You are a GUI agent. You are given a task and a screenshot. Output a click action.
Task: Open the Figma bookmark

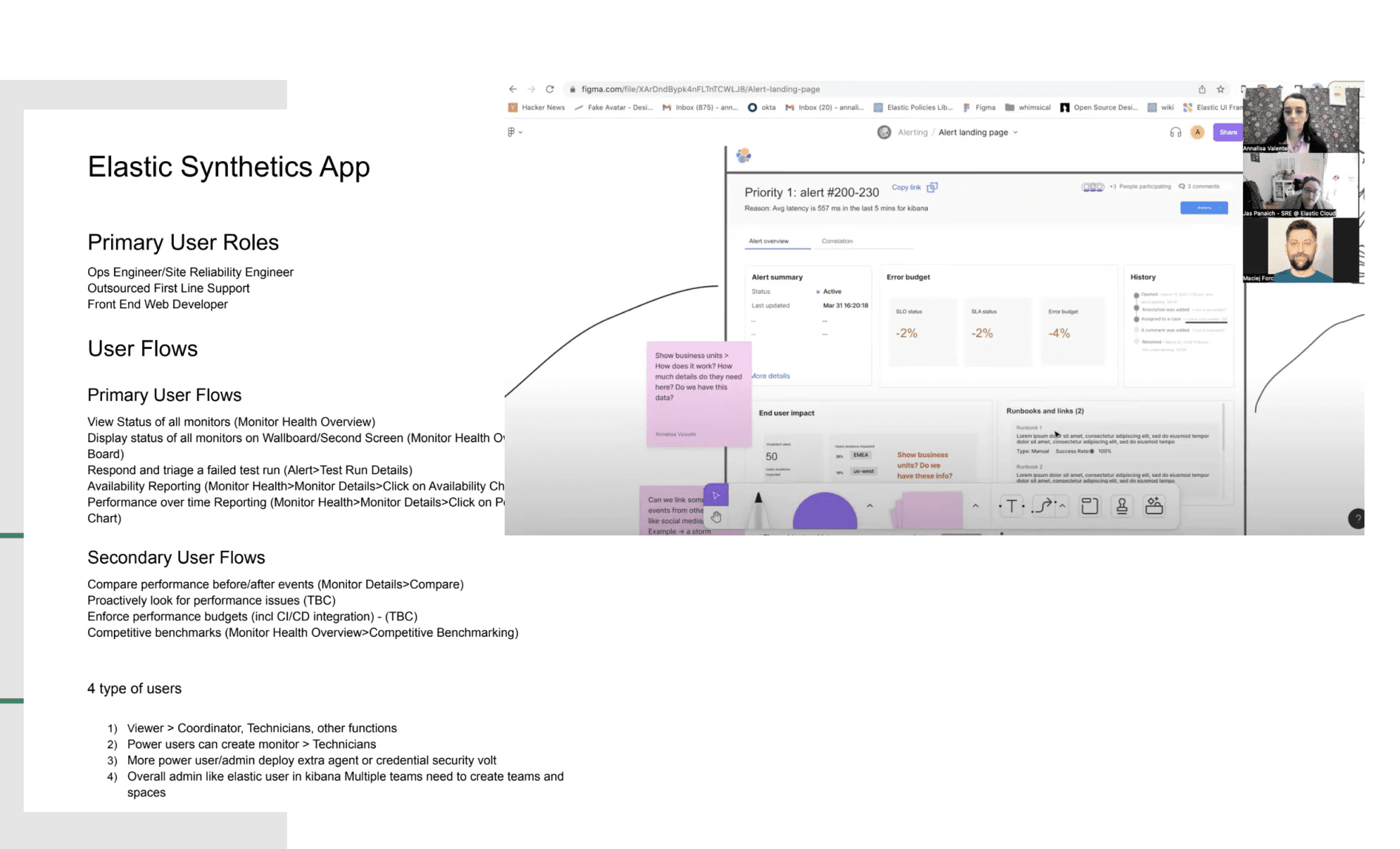coord(979,107)
